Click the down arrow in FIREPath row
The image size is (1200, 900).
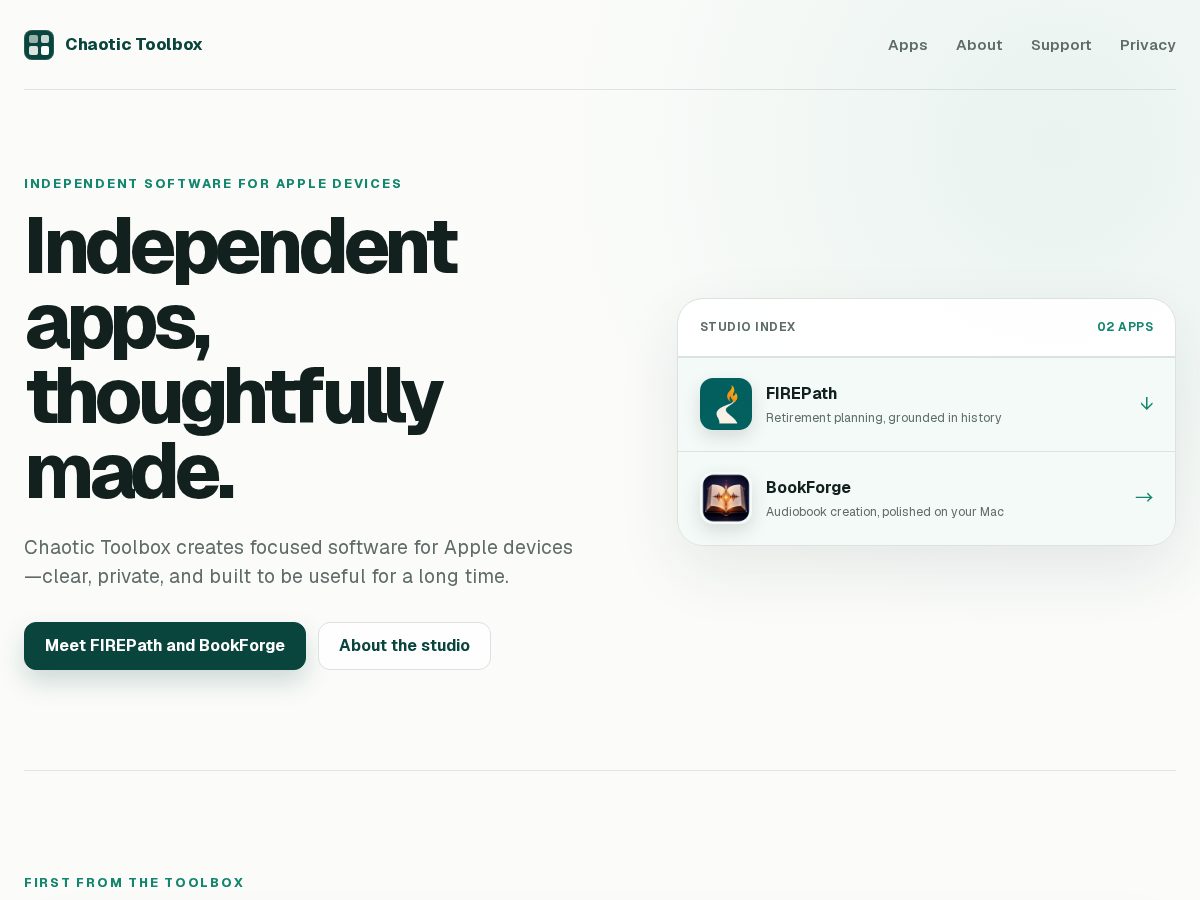pos(1146,404)
